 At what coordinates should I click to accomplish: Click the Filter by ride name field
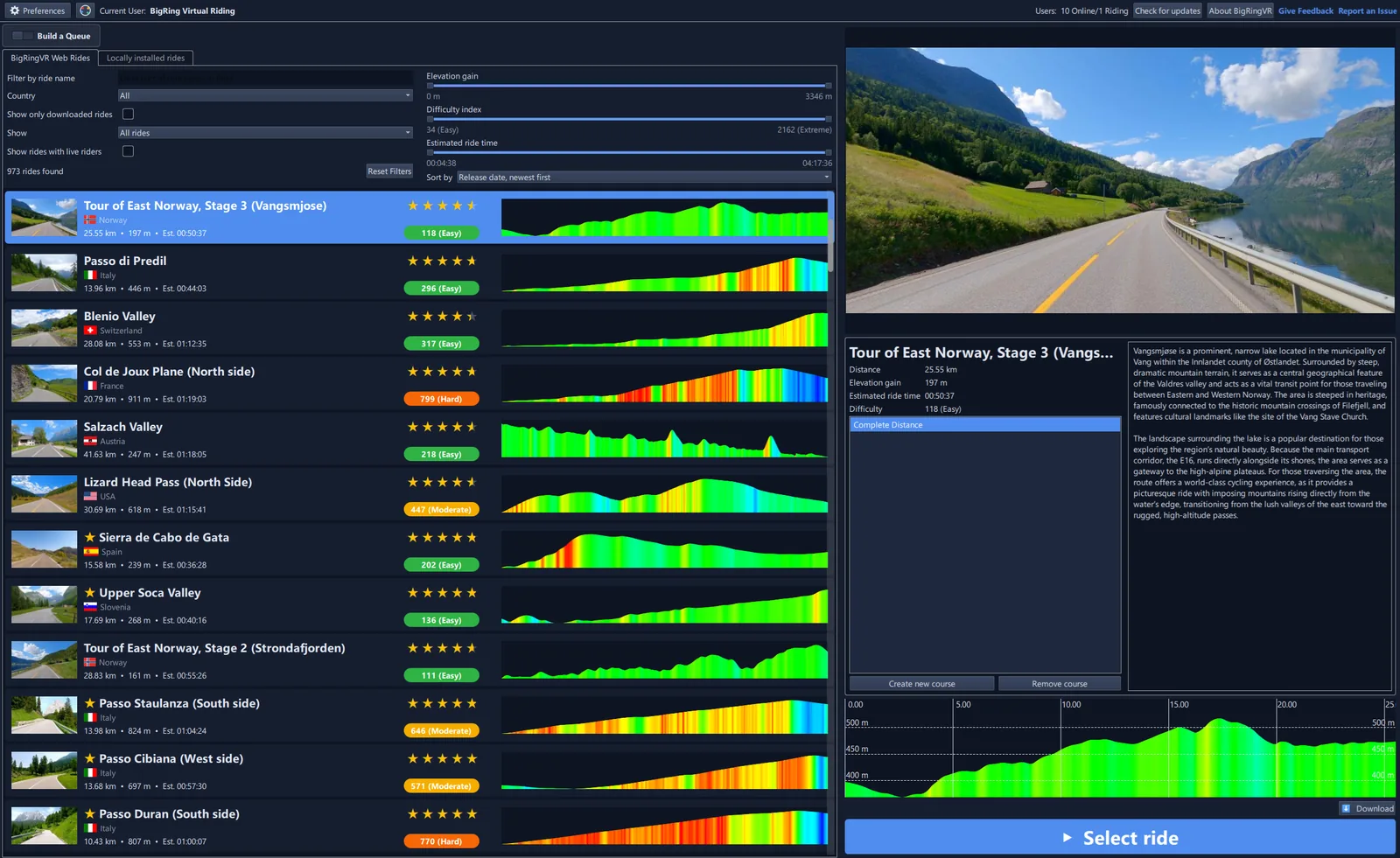pos(265,78)
